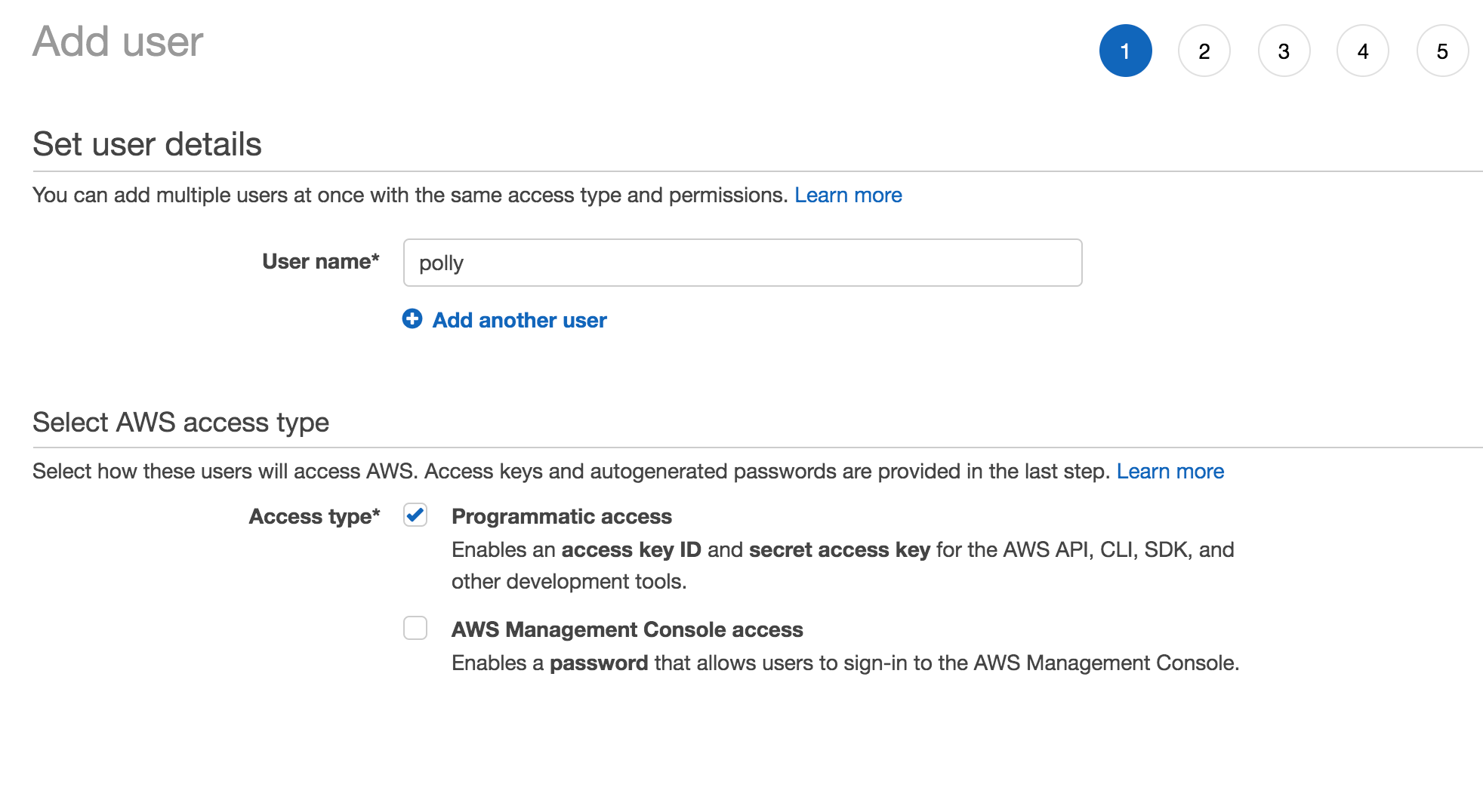Image resolution: width=1483 pixels, height=812 pixels.
Task: Open step 4 of the Add user wizard
Action: pyautogui.click(x=1363, y=51)
